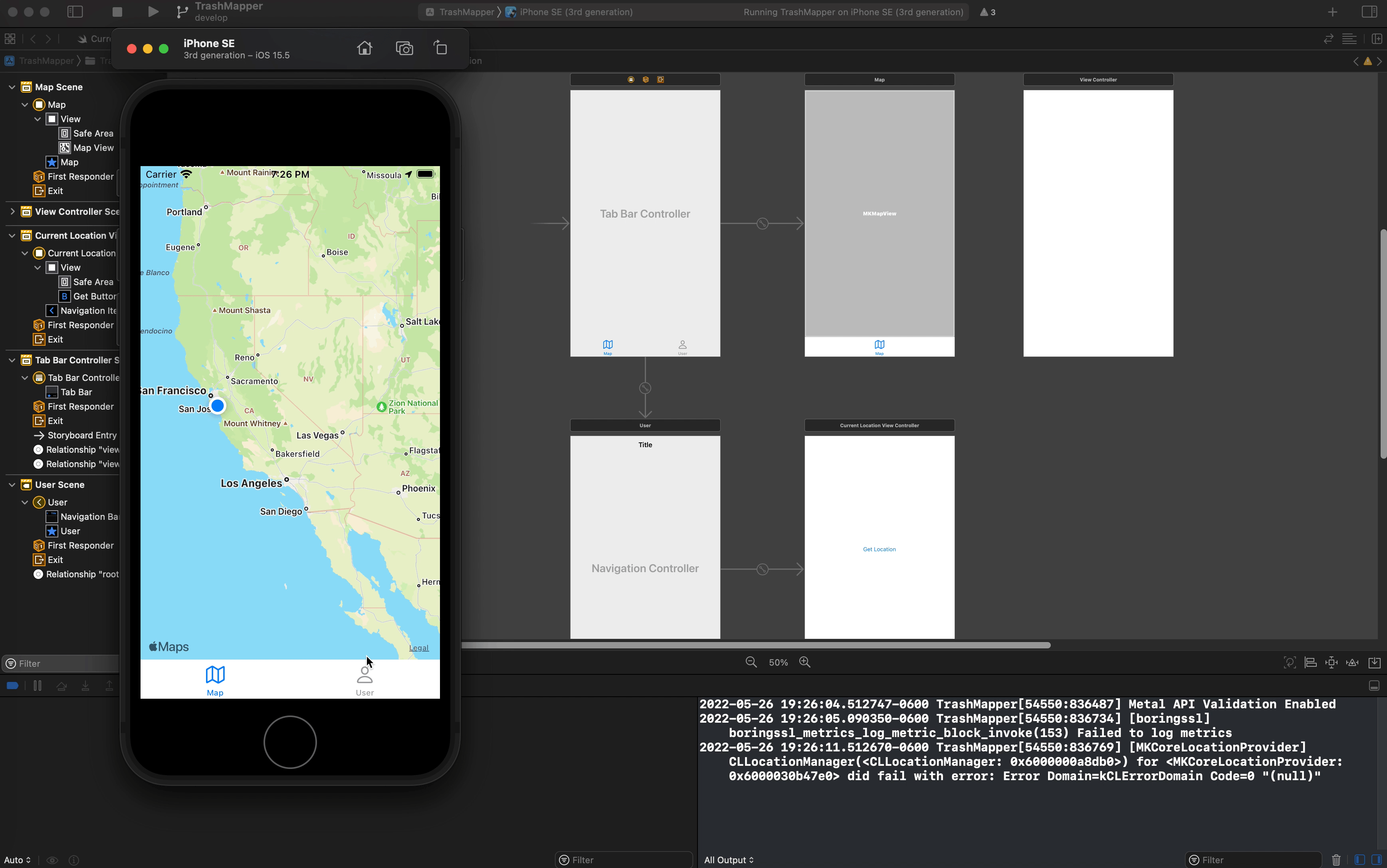Toggle the console pane
The image size is (1387, 868).
[1376, 860]
